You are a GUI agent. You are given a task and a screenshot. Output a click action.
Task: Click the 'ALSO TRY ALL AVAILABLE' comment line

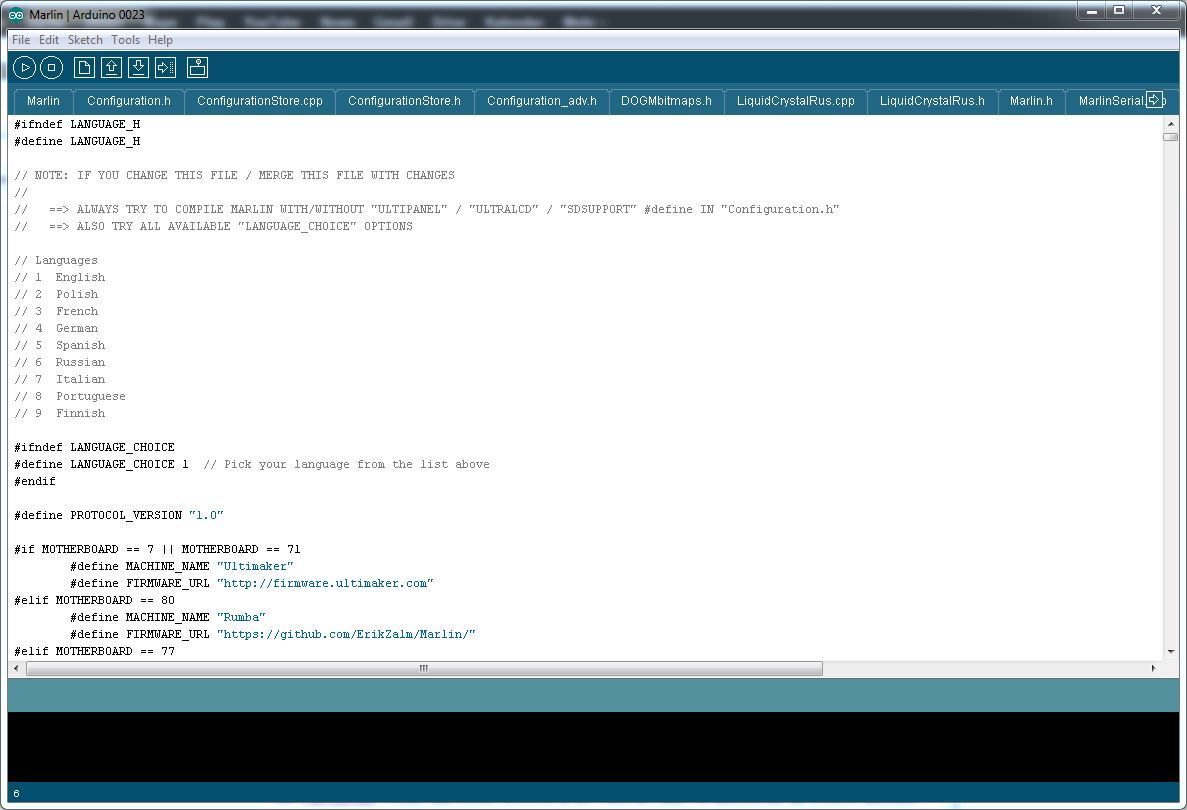pos(213,226)
